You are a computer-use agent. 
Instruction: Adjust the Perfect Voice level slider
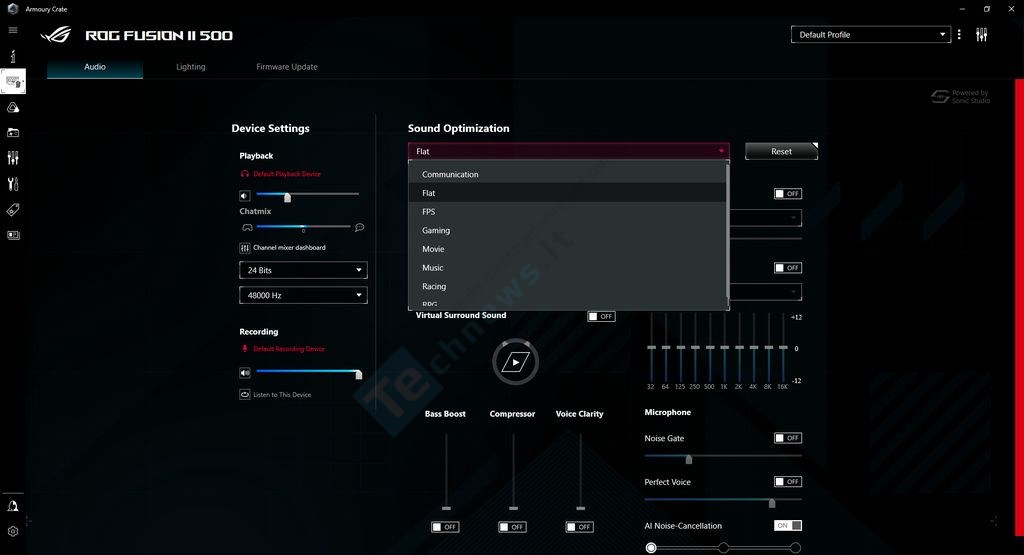723,501
